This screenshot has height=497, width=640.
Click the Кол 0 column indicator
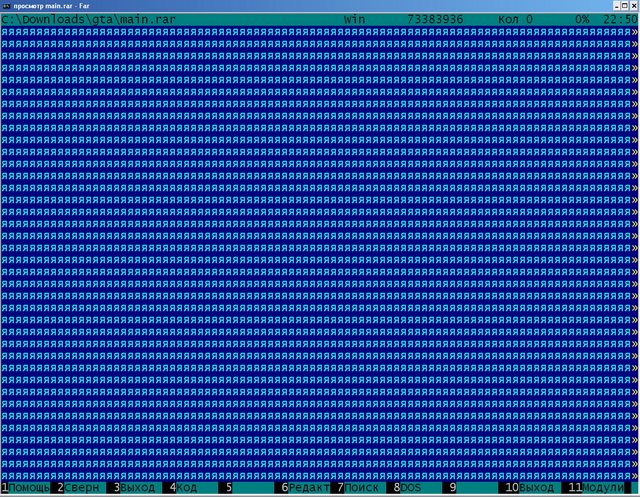tap(516, 19)
